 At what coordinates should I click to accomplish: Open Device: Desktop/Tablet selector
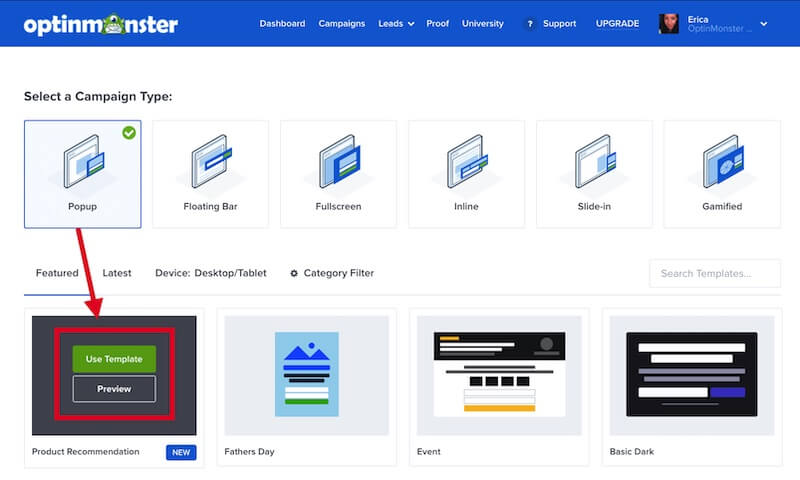pyautogui.click(x=210, y=273)
